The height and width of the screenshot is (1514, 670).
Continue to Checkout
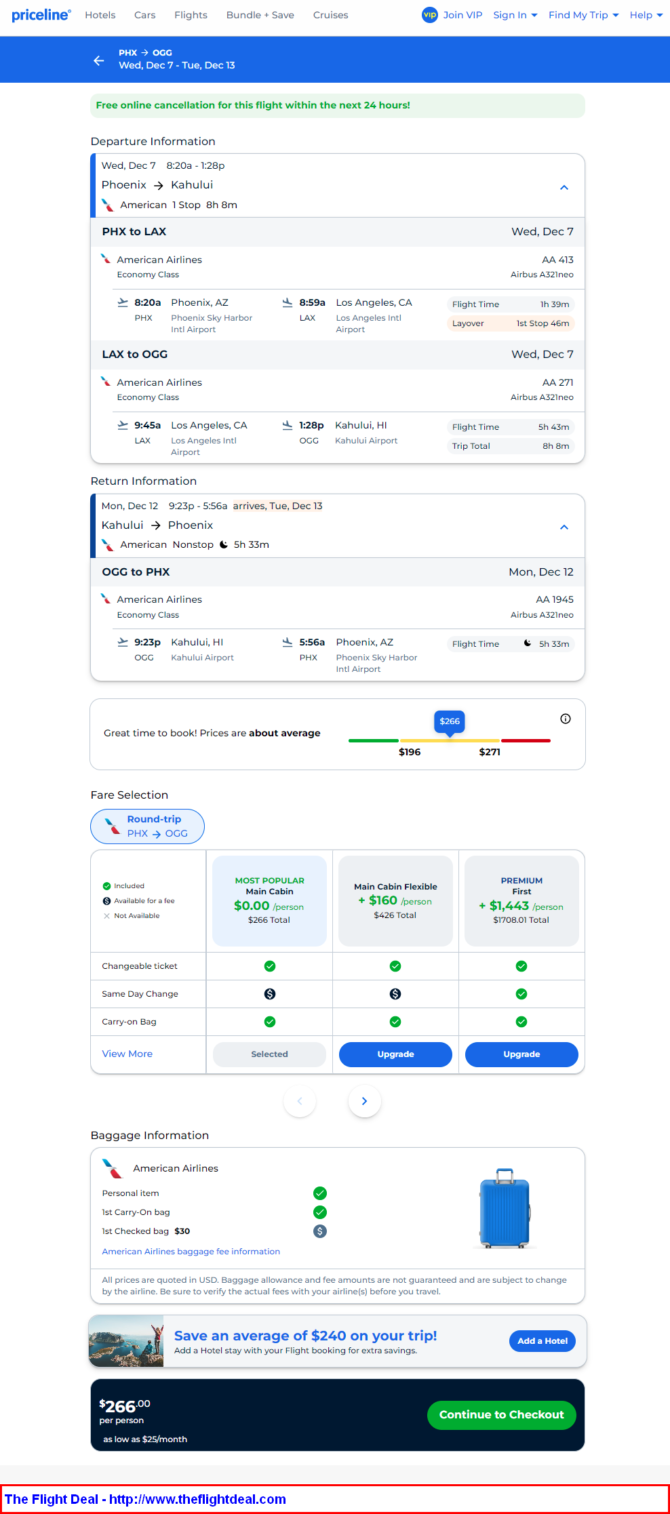[x=501, y=1414]
